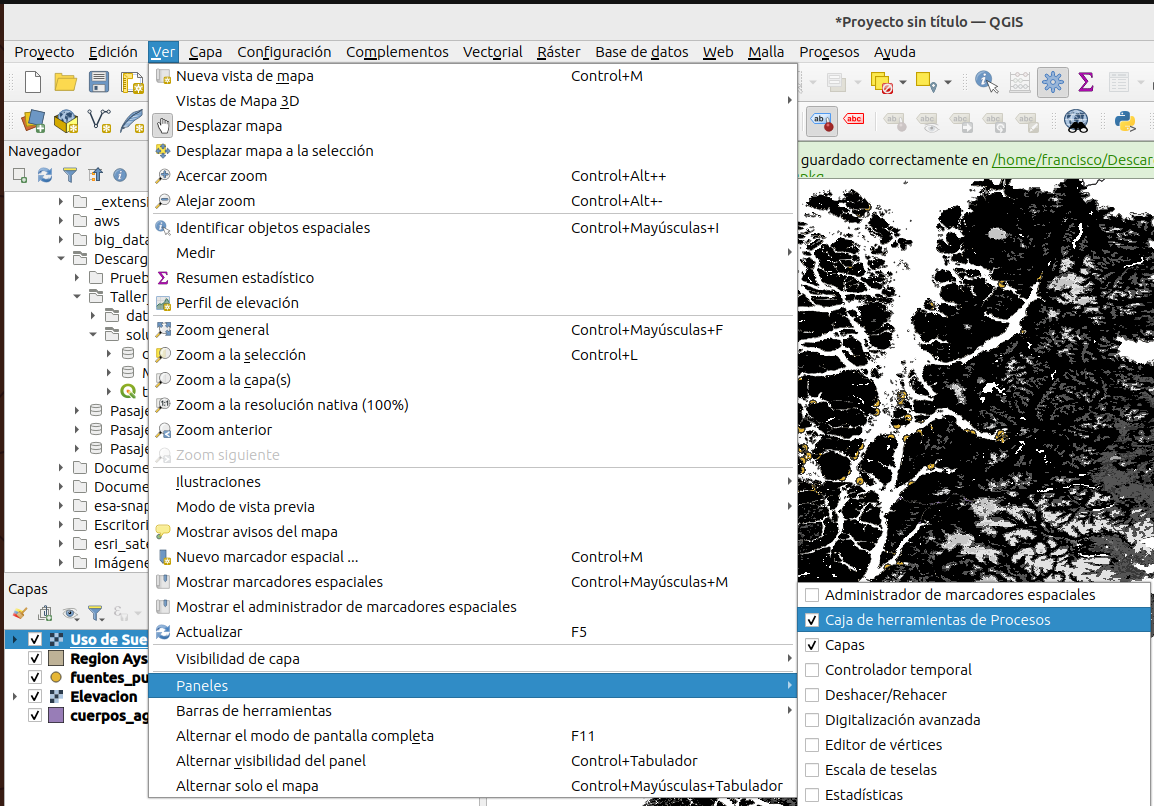Screen dimensions: 1154x806
Task: Click the purple Sigma statistical summary icon
Action: [1085, 82]
